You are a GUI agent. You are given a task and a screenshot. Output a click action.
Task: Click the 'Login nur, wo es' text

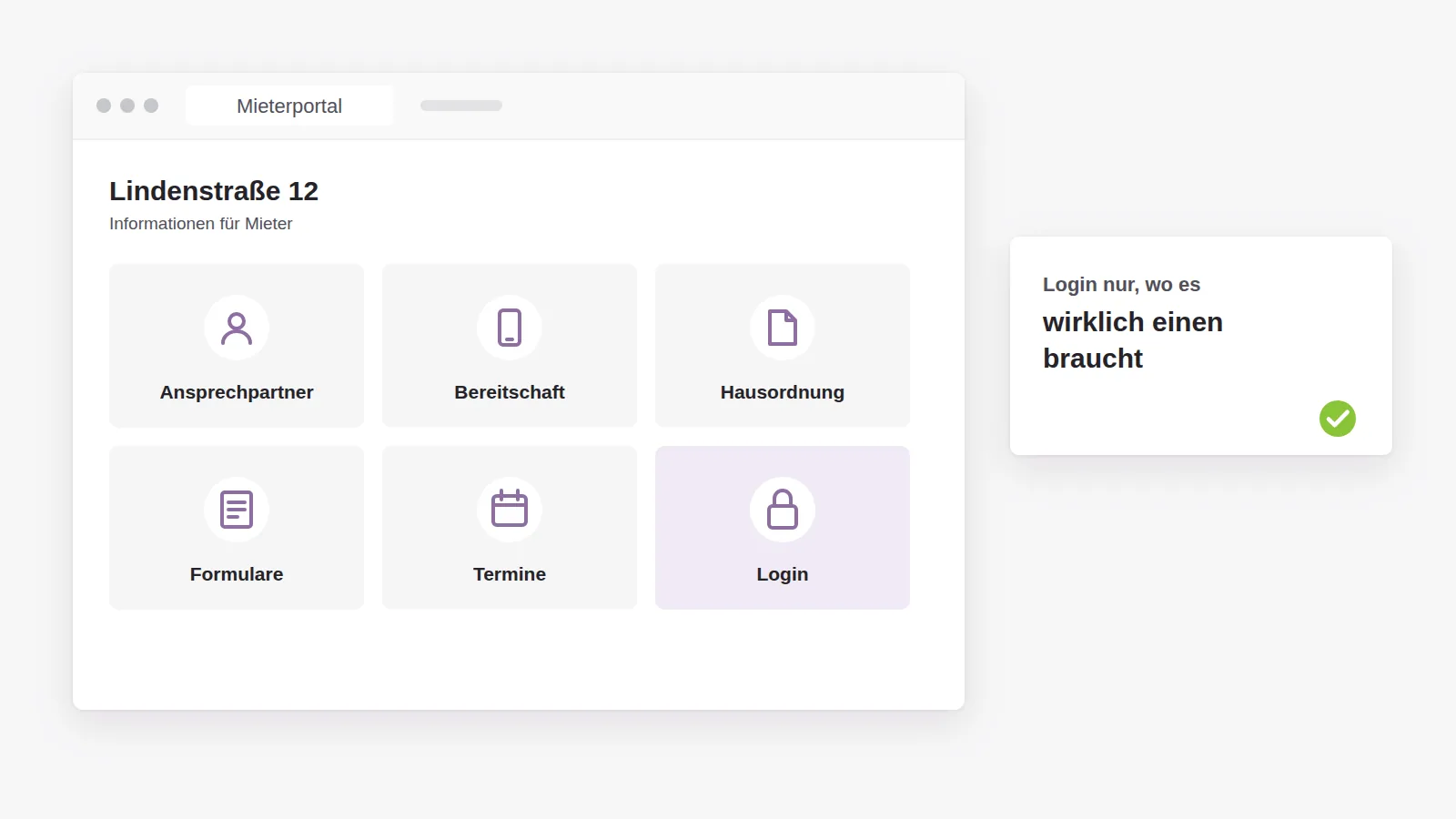pyautogui.click(x=1121, y=285)
